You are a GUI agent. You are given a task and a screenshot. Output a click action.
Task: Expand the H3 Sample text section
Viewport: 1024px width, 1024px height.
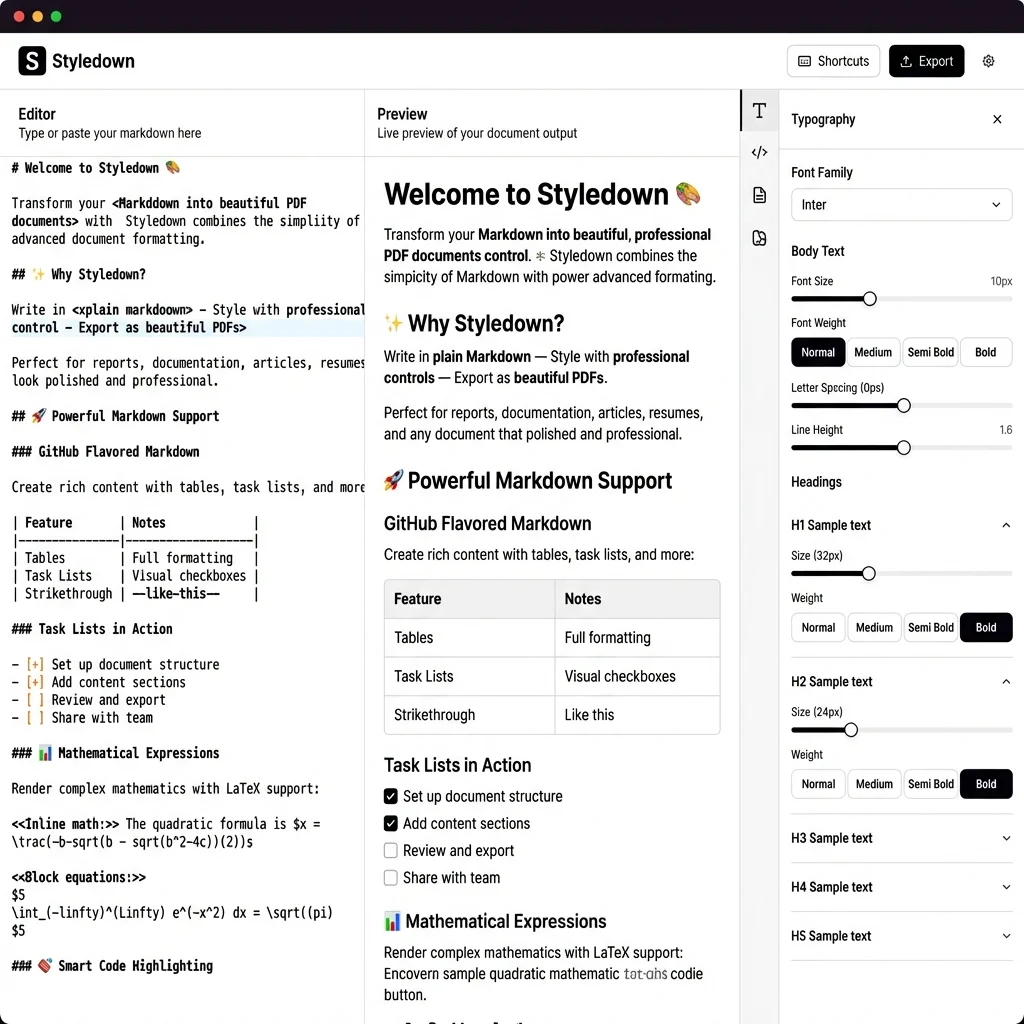(x=1006, y=839)
